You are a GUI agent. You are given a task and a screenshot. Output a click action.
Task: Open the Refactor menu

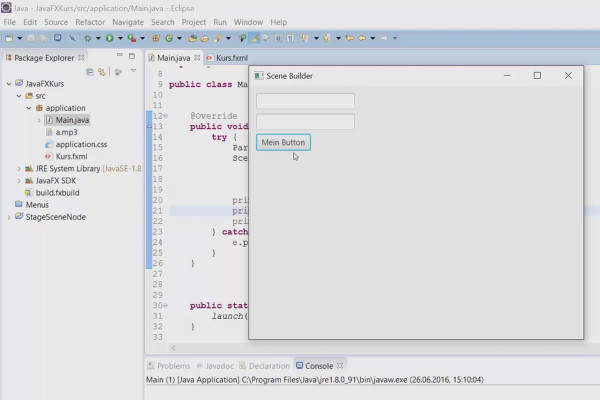point(90,22)
